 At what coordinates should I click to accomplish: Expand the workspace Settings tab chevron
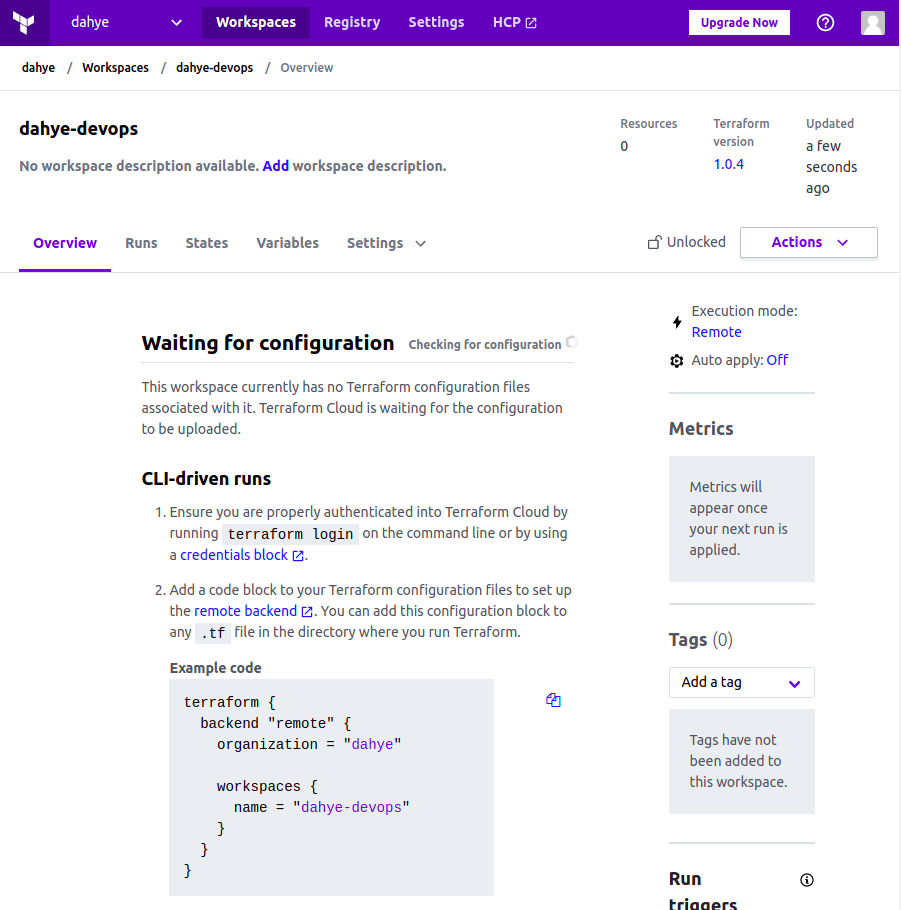pos(420,244)
